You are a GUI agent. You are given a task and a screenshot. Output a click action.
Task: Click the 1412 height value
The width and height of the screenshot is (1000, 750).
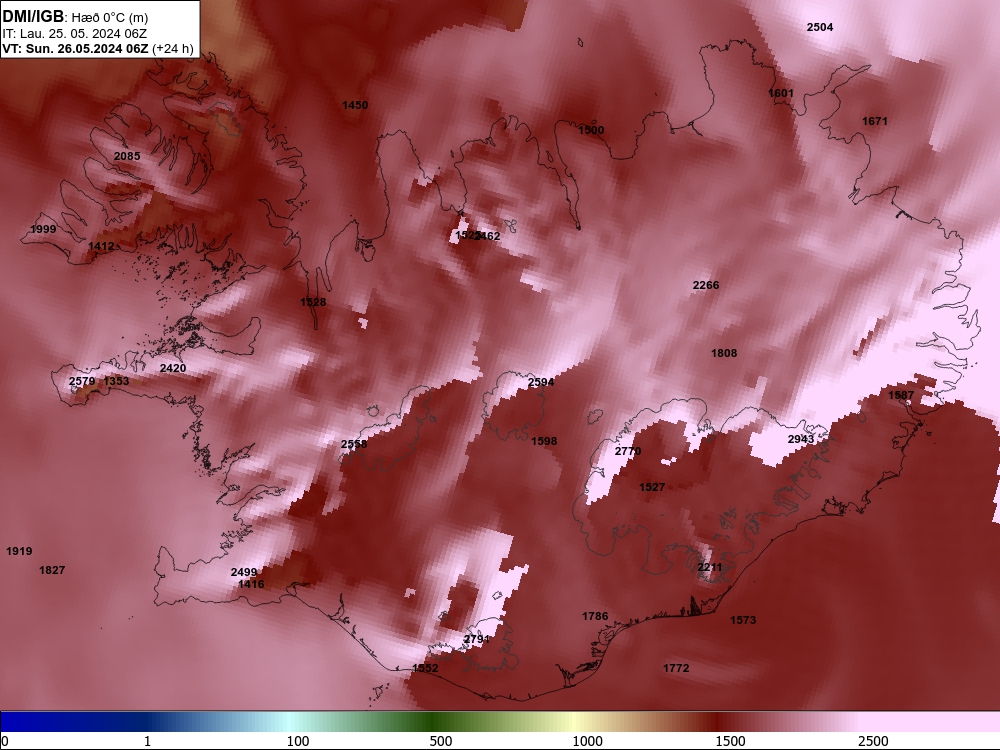101,246
